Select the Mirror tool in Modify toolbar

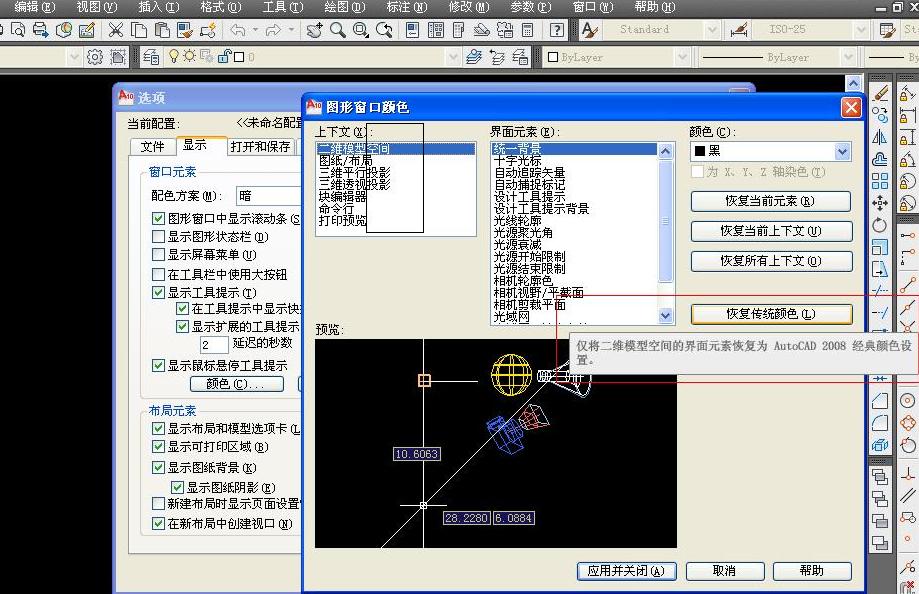coord(880,137)
